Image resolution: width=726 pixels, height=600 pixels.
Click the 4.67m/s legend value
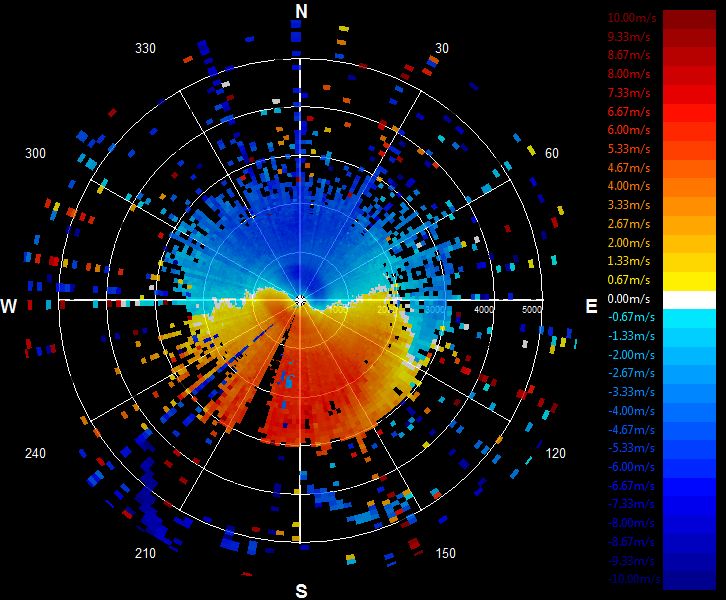click(x=629, y=168)
